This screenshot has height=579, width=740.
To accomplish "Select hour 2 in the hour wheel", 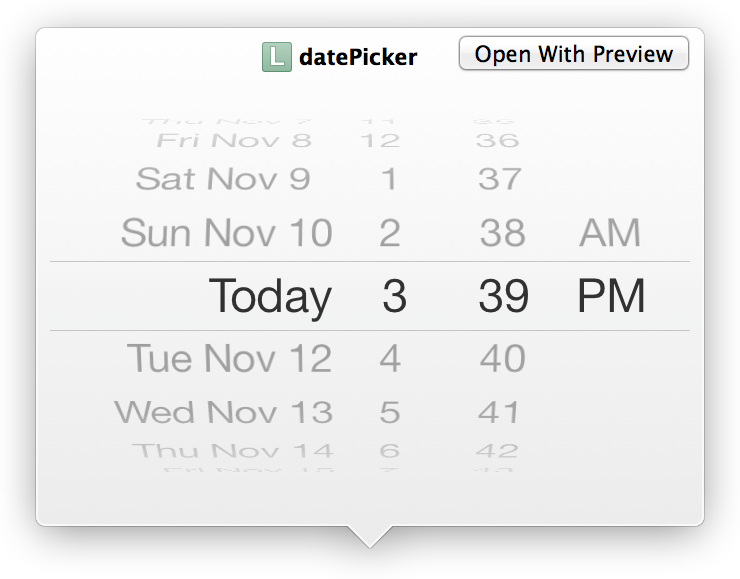I will click(x=390, y=233).
